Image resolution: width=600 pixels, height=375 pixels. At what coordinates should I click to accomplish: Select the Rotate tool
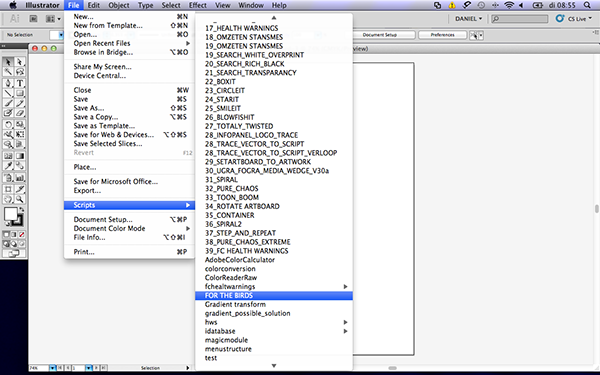(8, 124)
